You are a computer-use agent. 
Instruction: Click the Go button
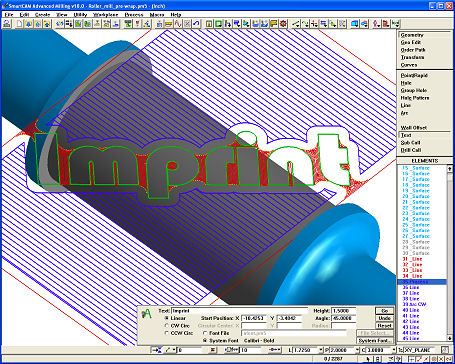pos(384,311)
